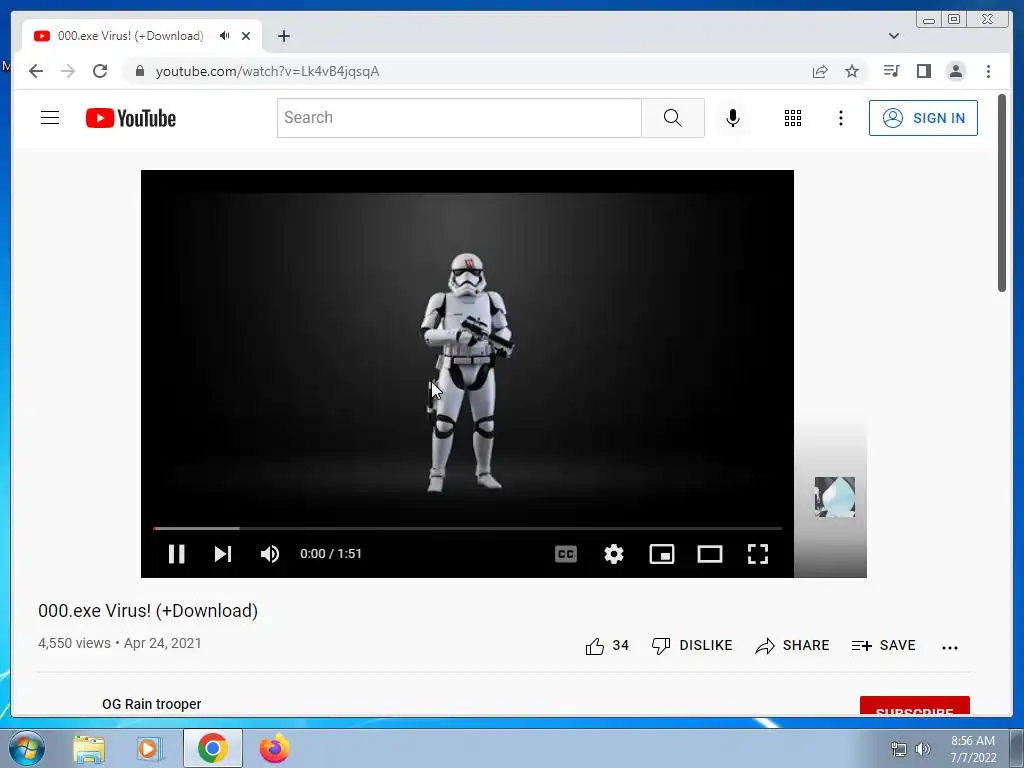The width and height of the screenshot is (1024, 768).
Task: Open video settings gear
Action: pyautogui.click(x=614, y=554)
